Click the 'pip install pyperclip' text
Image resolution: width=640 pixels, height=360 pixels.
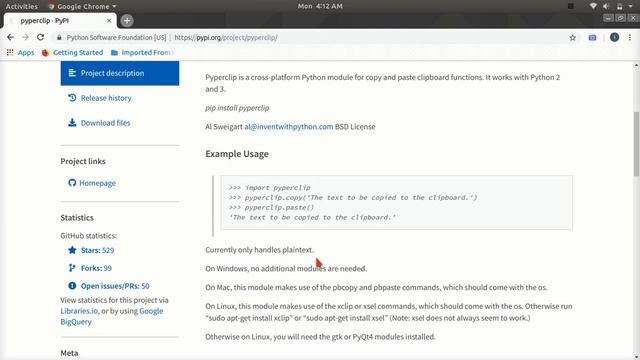pos(237,108)
